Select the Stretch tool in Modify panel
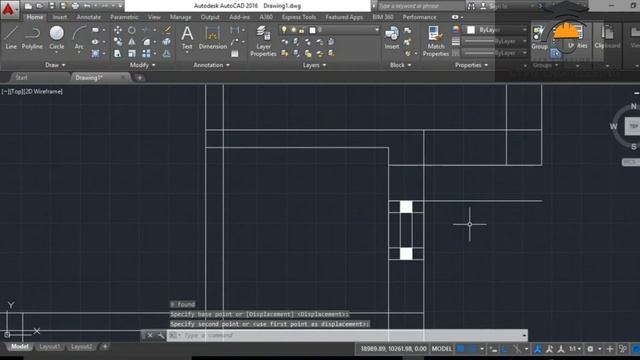Screen dimensions: 640x360 (118, 53)
